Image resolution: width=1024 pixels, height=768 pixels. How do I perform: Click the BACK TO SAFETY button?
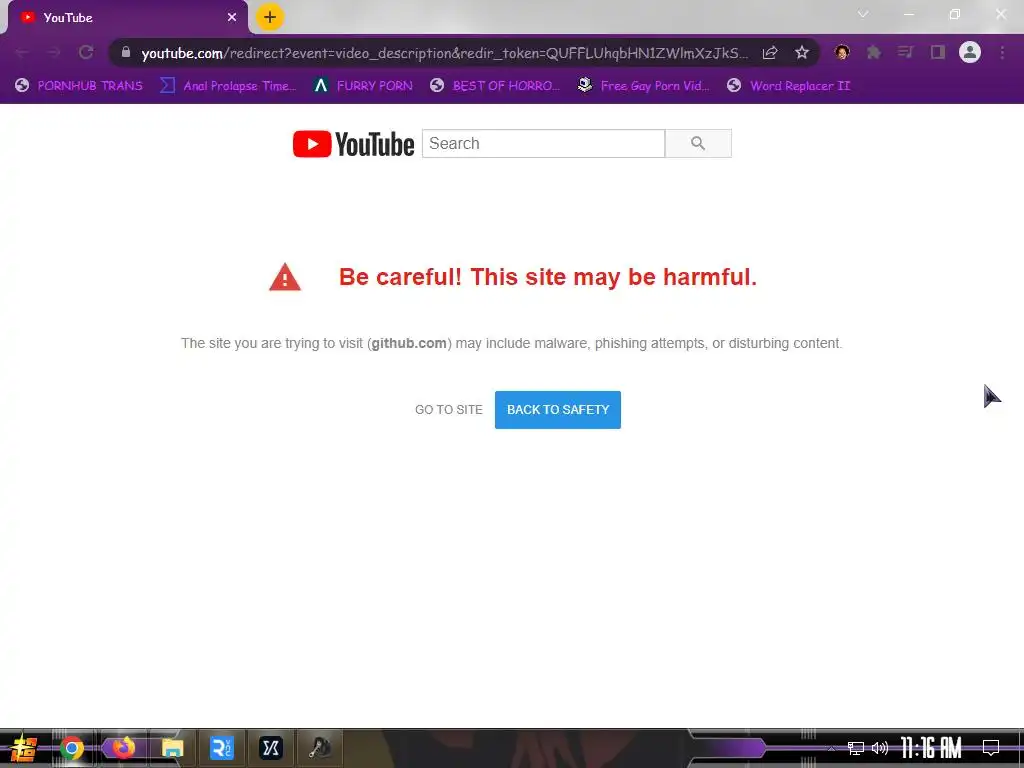point(558,409)
